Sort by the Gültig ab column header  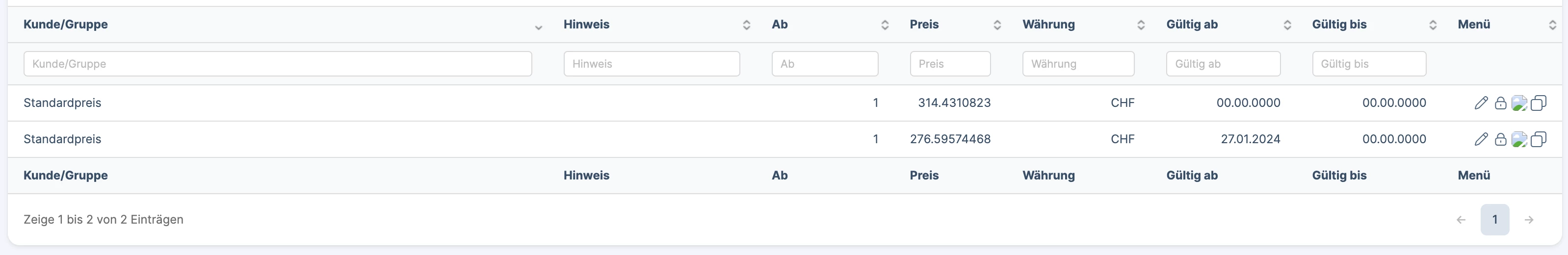(x=1192, y=25)
